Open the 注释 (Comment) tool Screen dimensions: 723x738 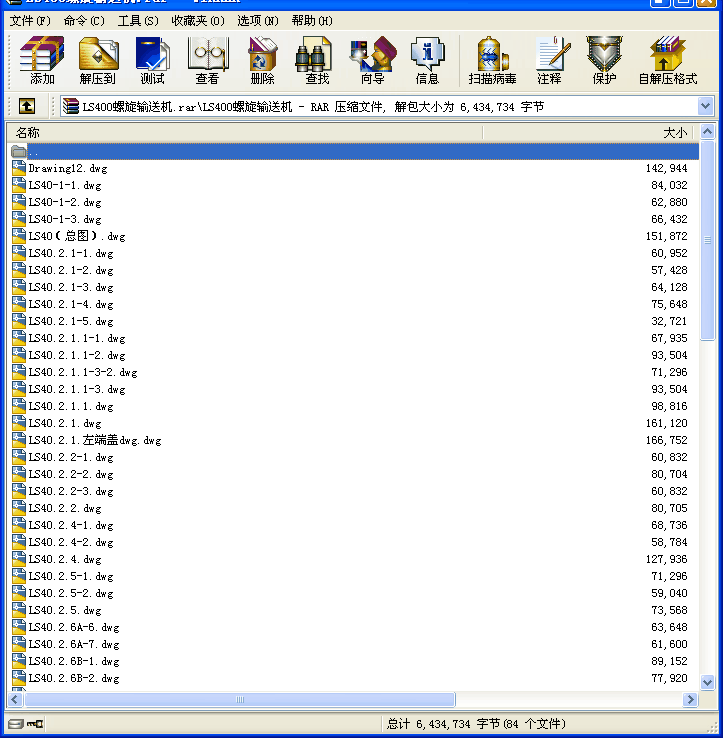pos(550,61)
